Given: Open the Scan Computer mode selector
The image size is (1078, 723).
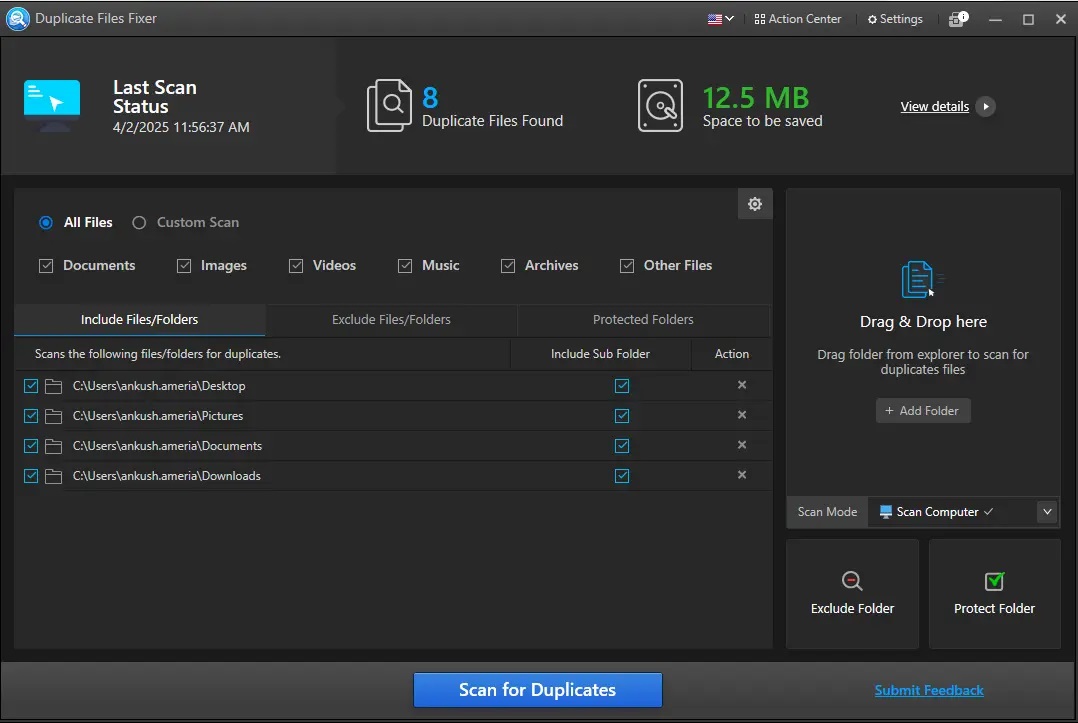Looking at the screenshot, I should coord(935,511).
